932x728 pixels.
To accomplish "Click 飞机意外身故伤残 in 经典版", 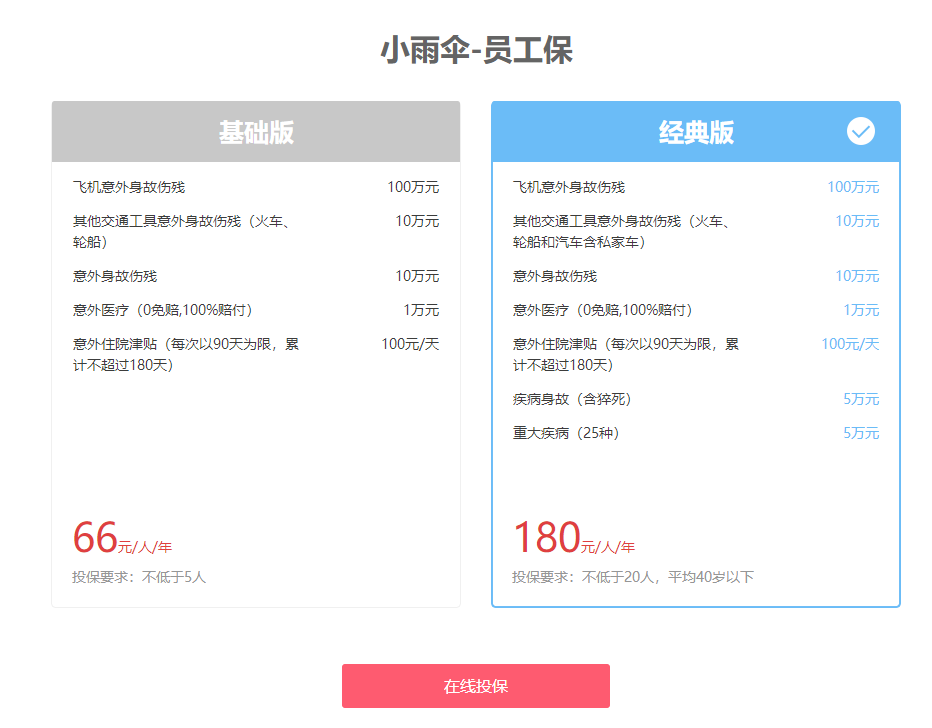I will click(x=569, y=187).
